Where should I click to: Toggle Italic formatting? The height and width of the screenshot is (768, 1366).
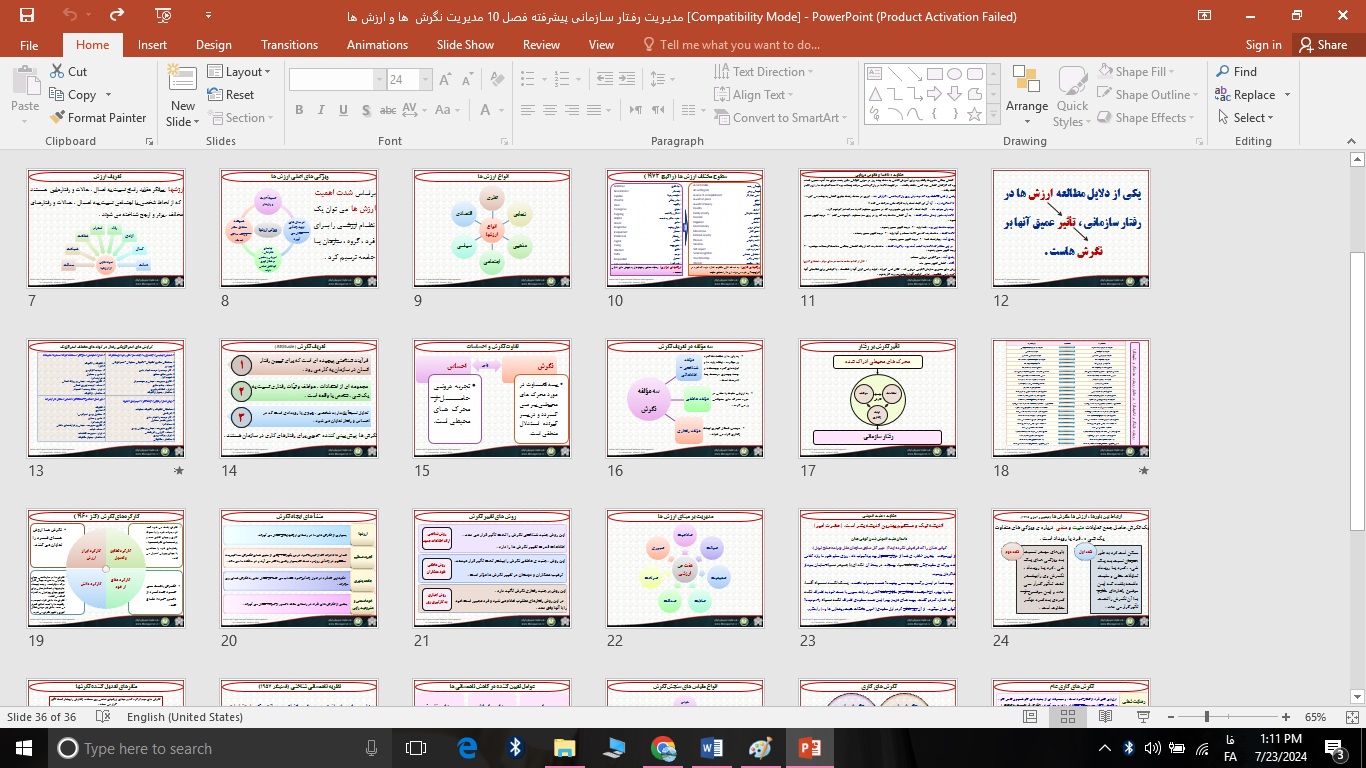click(x=319, y=110)
